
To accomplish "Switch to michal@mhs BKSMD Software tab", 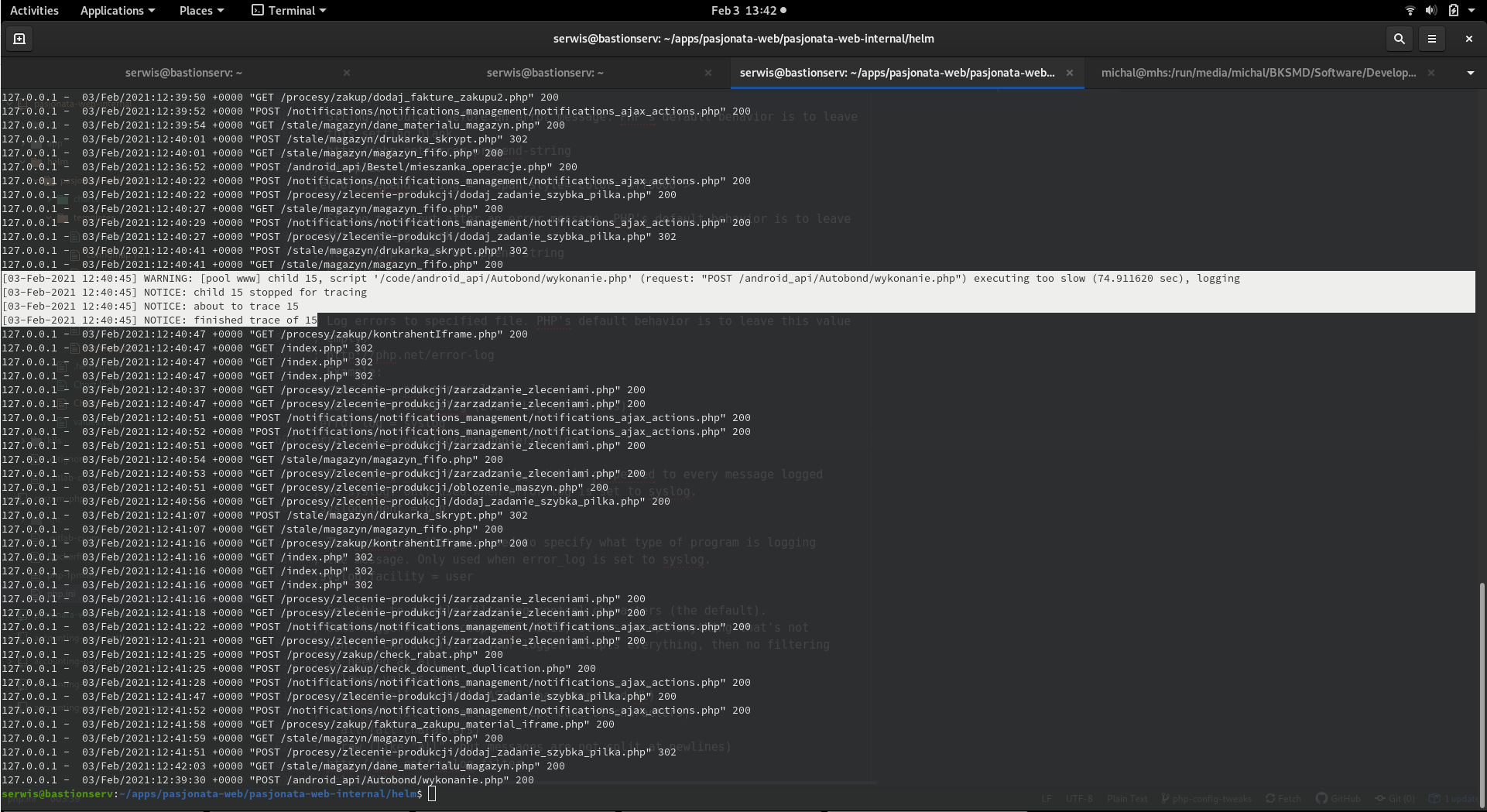I will 1259,73.
